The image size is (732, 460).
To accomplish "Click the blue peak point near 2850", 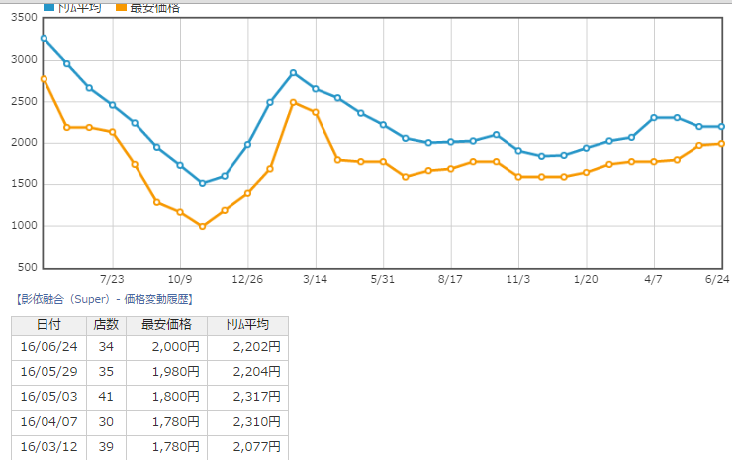I will click(x=293, y=73).
